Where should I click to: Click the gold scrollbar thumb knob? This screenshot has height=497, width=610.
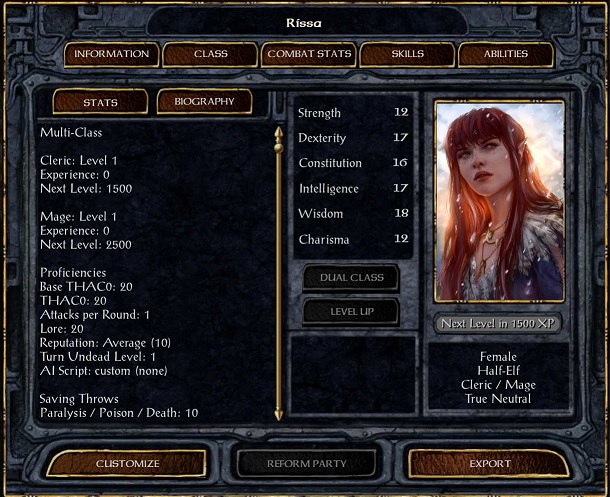[x=279, y=148]
